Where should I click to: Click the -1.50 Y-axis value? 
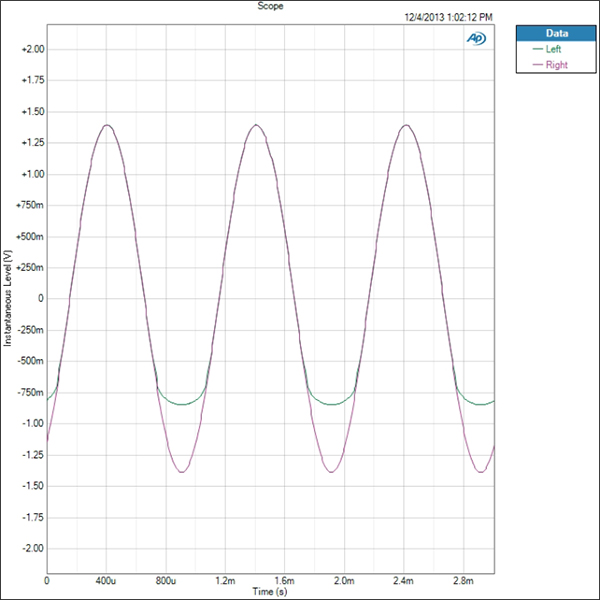click(x=33, y=486)
